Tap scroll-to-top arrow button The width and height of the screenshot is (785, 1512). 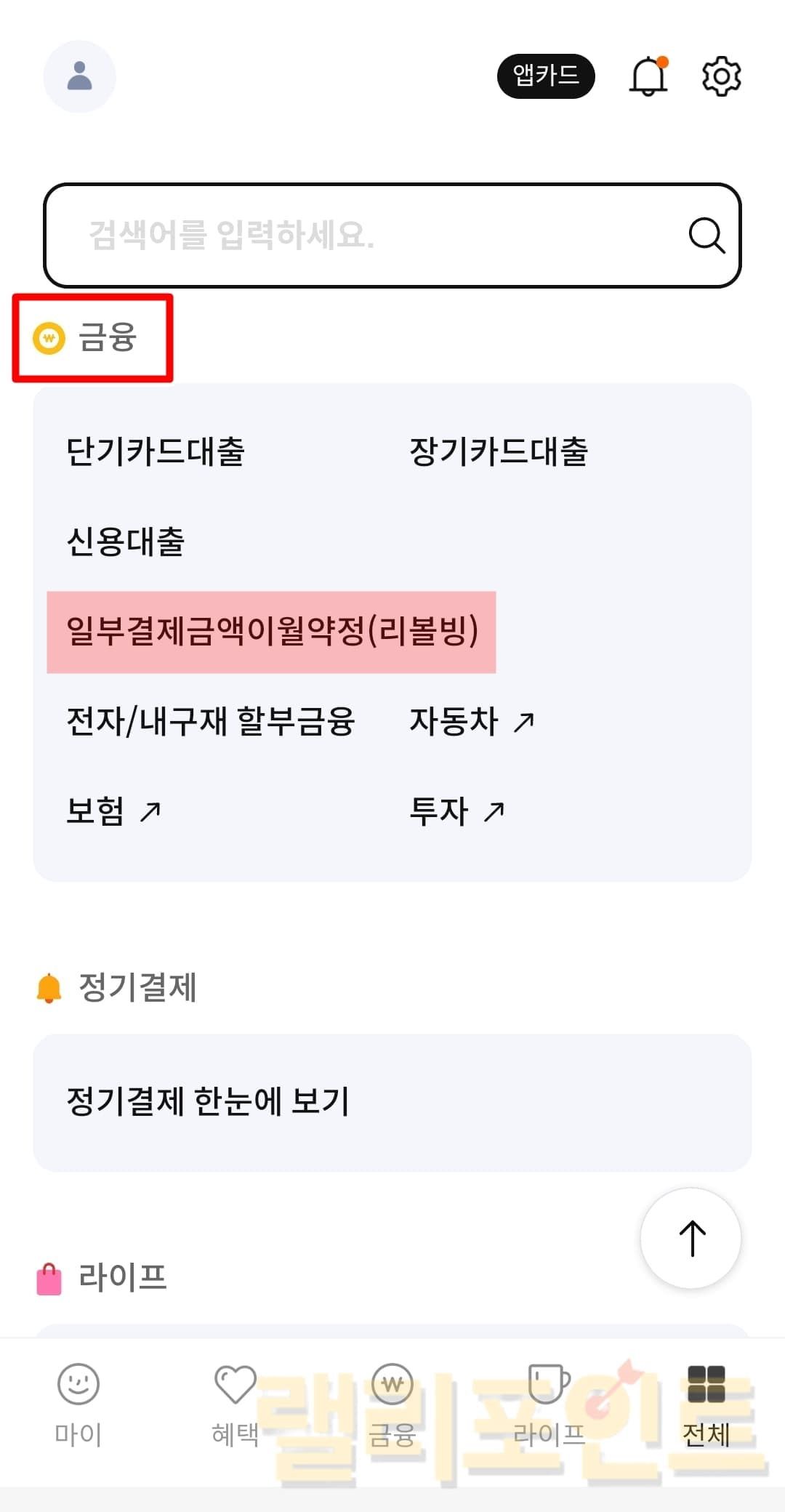(691, 1237)
